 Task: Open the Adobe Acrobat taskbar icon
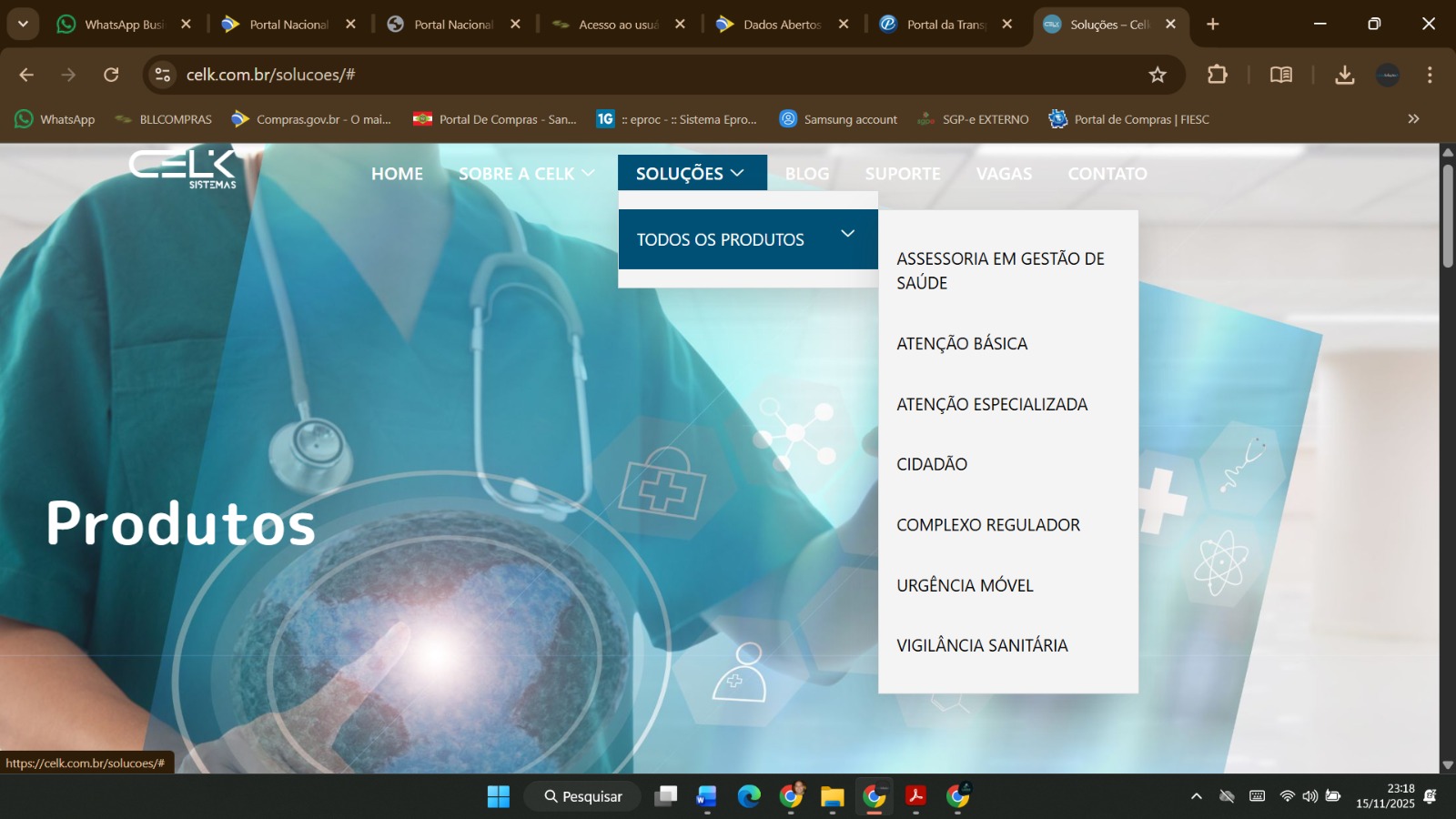pyautogui.click(x=915, y=796)
